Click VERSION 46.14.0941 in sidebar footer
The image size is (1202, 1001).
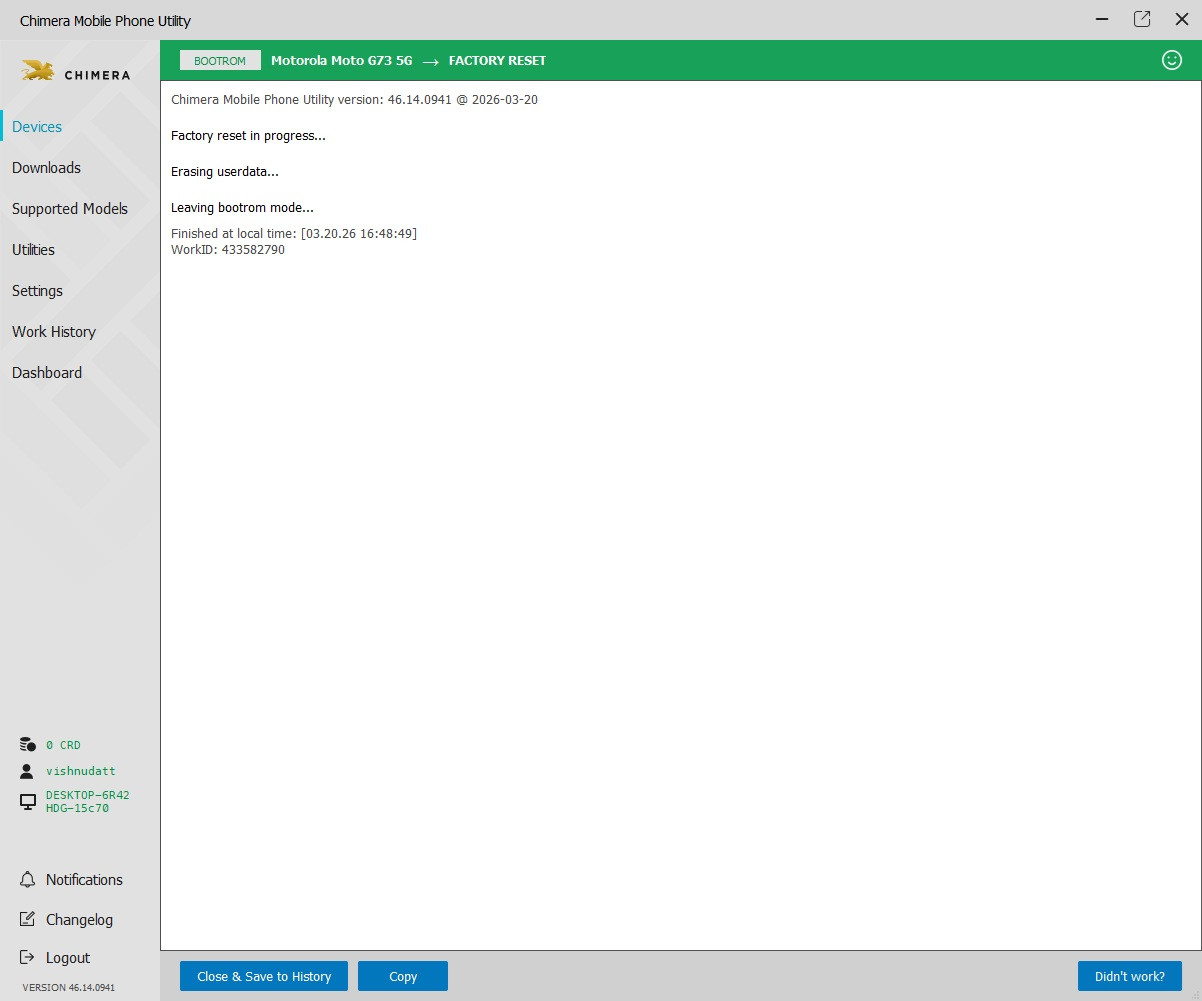tap(69, 987)
